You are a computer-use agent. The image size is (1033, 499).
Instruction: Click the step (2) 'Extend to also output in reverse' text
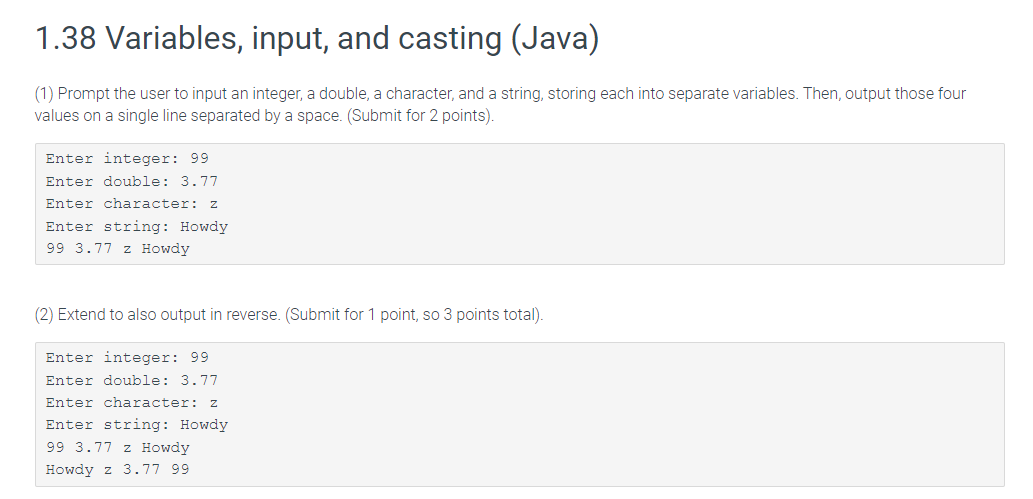[x=169, y=314]
